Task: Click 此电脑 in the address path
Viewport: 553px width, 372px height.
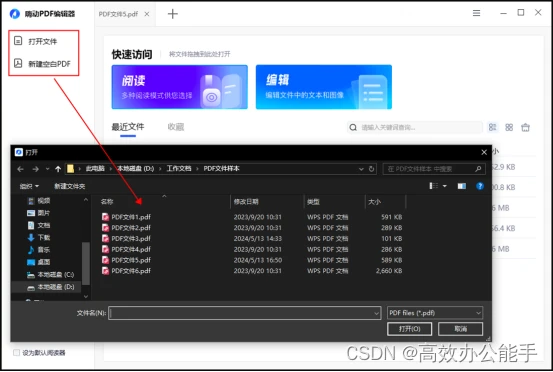Action: [x=95, y=169]
